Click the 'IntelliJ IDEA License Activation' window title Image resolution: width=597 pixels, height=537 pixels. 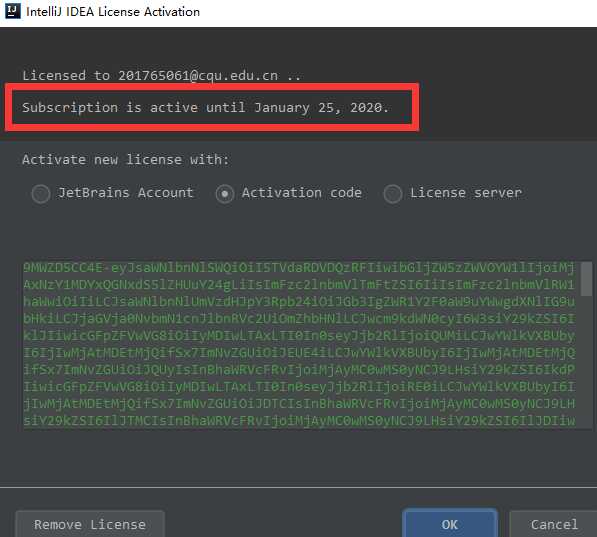point(113,12)
